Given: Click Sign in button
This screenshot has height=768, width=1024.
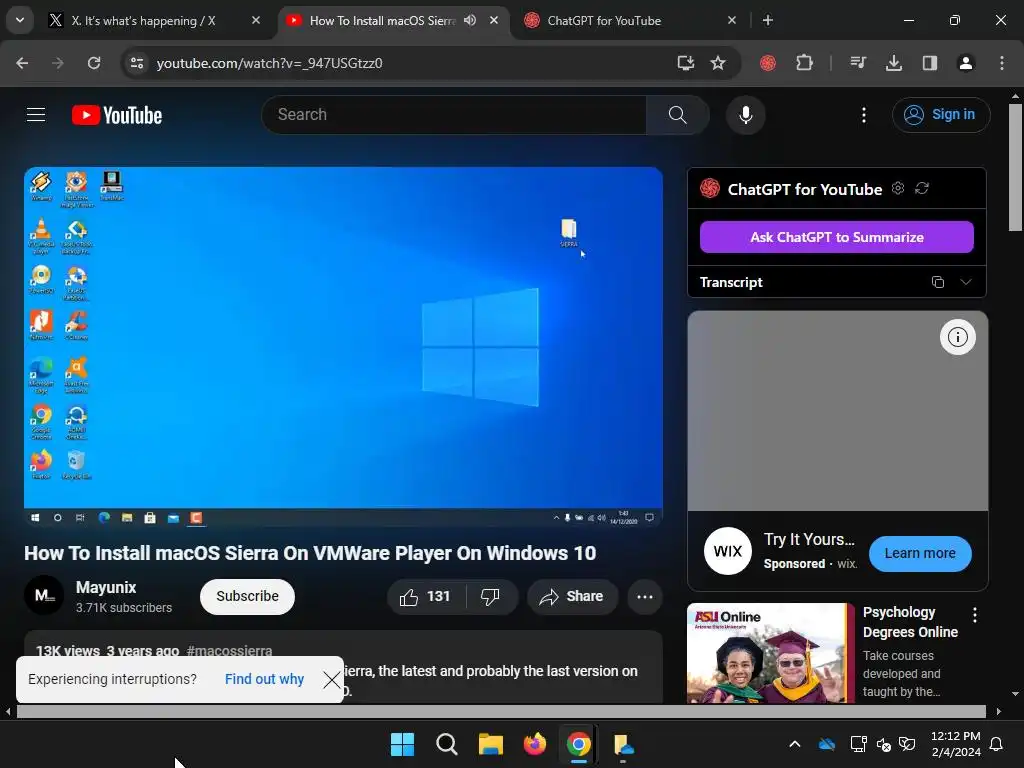Looking at the screenshot, I should click(x=941, y=115).
